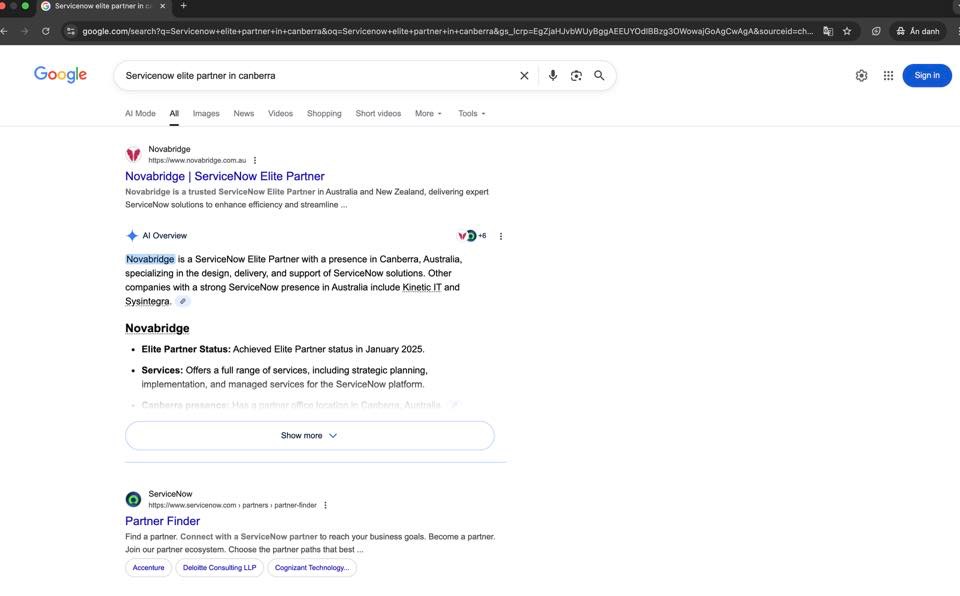960x596 pixels.
Task: Click Cognizant Technology chip
Action: pyautogui.click(x=312, y=568)
